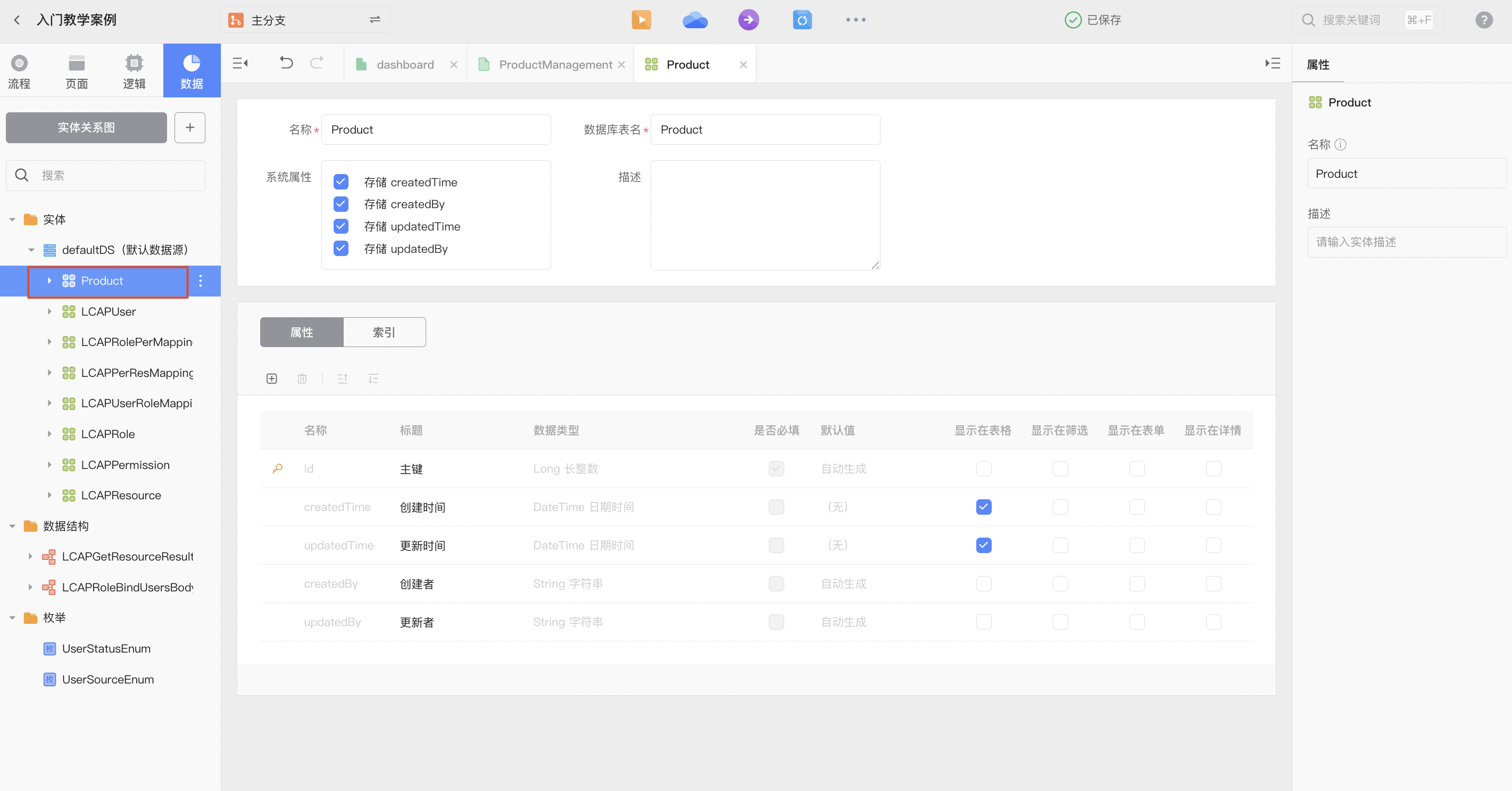Click the orange preview play icon
The height and width of the screenshot is (791, 1512).
tap(641, 20)
